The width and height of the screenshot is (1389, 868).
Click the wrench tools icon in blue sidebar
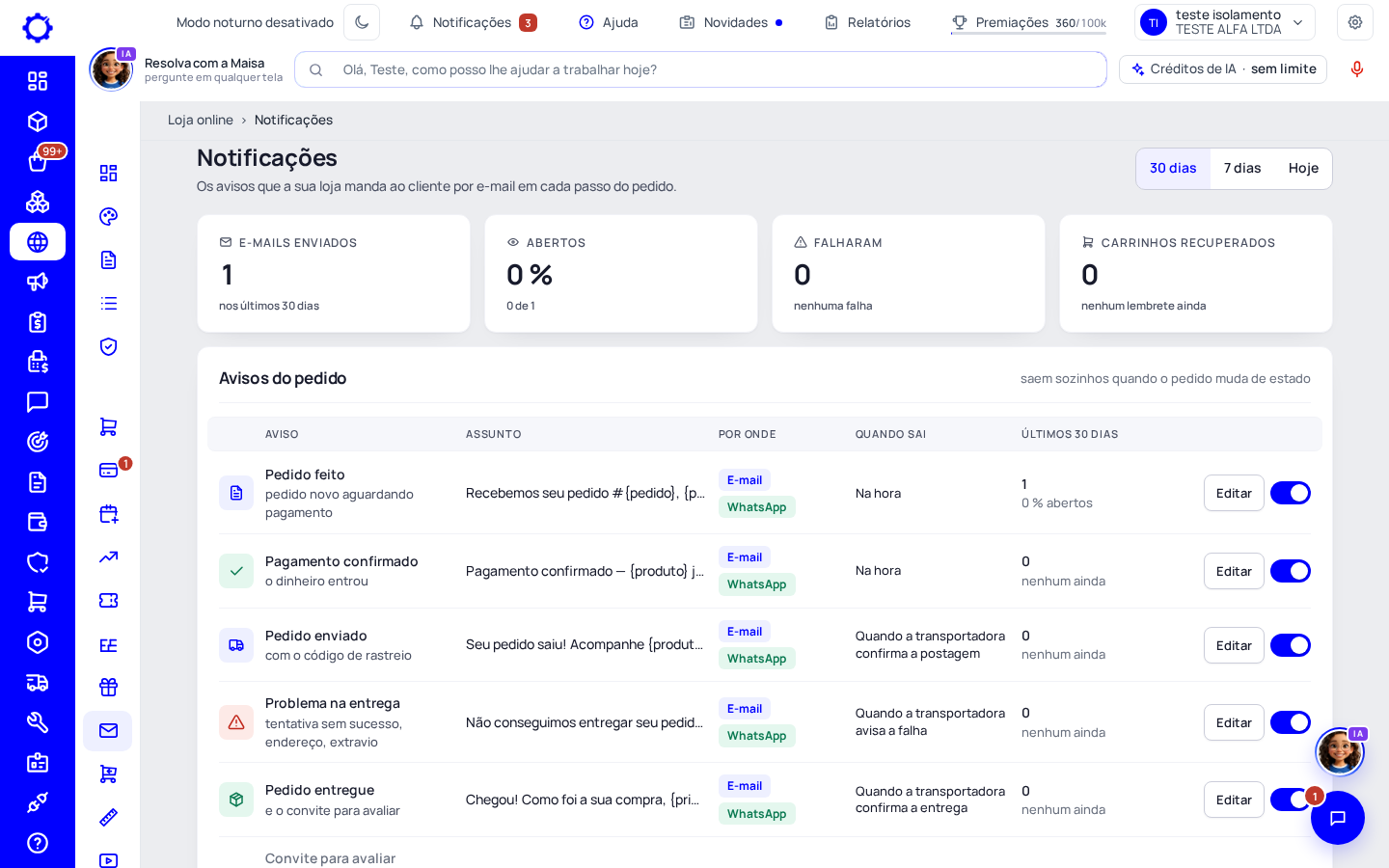(x=38, y=722)
